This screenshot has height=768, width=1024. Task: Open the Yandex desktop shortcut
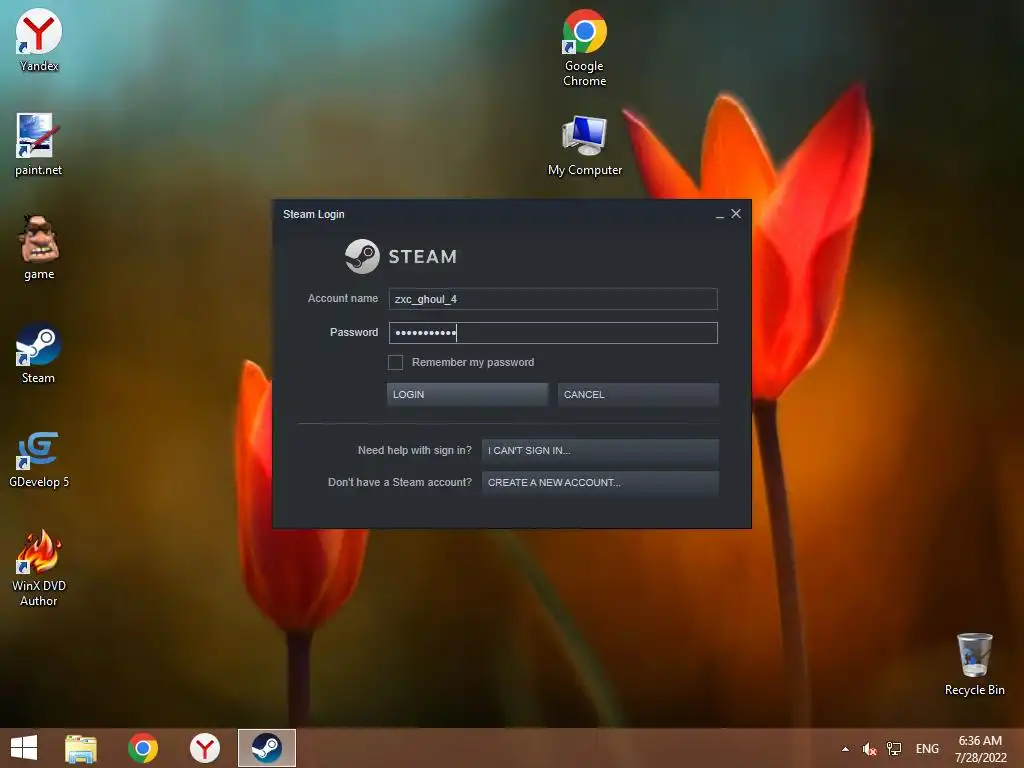point(39,40)
